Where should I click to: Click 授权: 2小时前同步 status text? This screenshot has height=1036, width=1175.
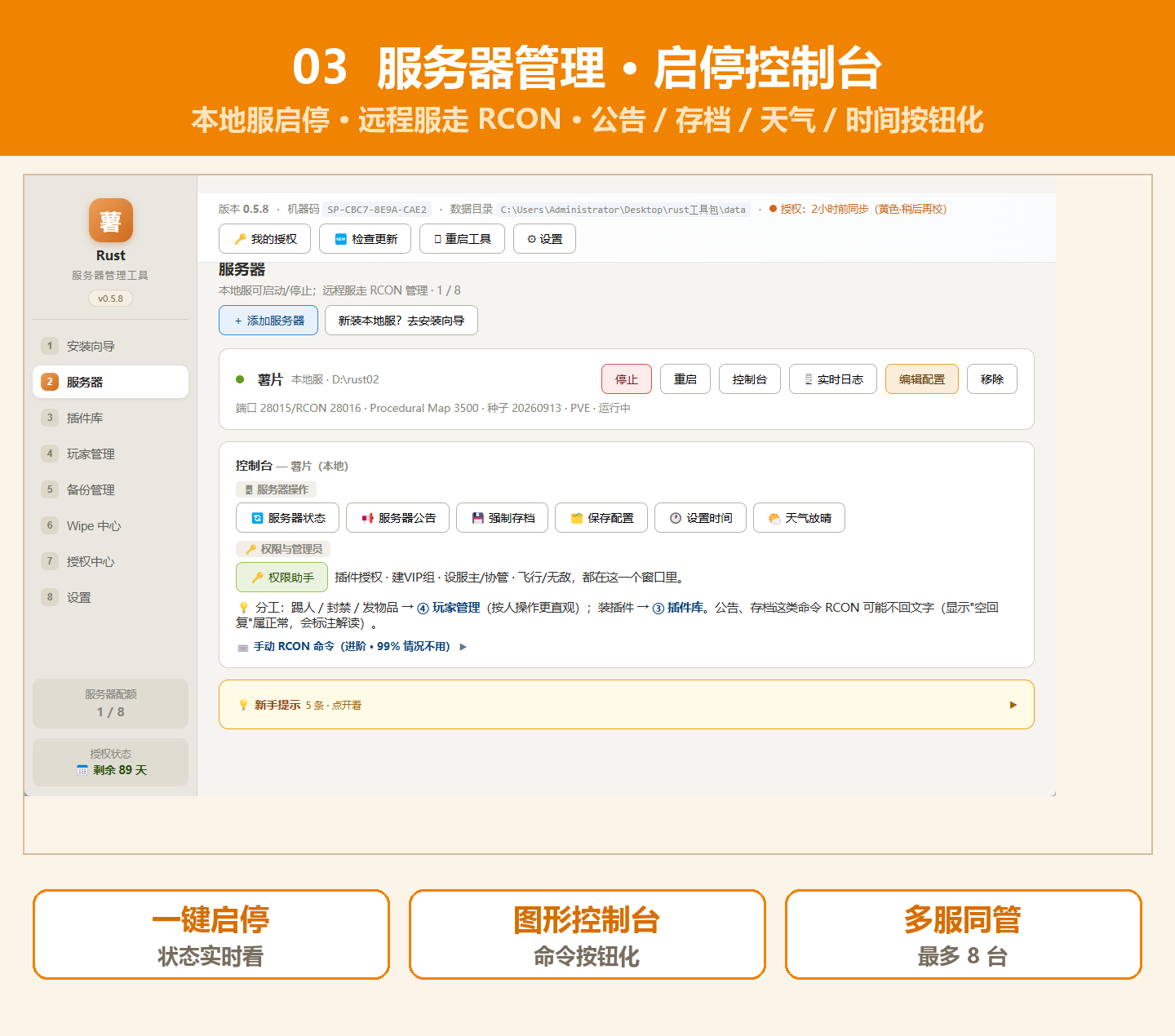863,209
